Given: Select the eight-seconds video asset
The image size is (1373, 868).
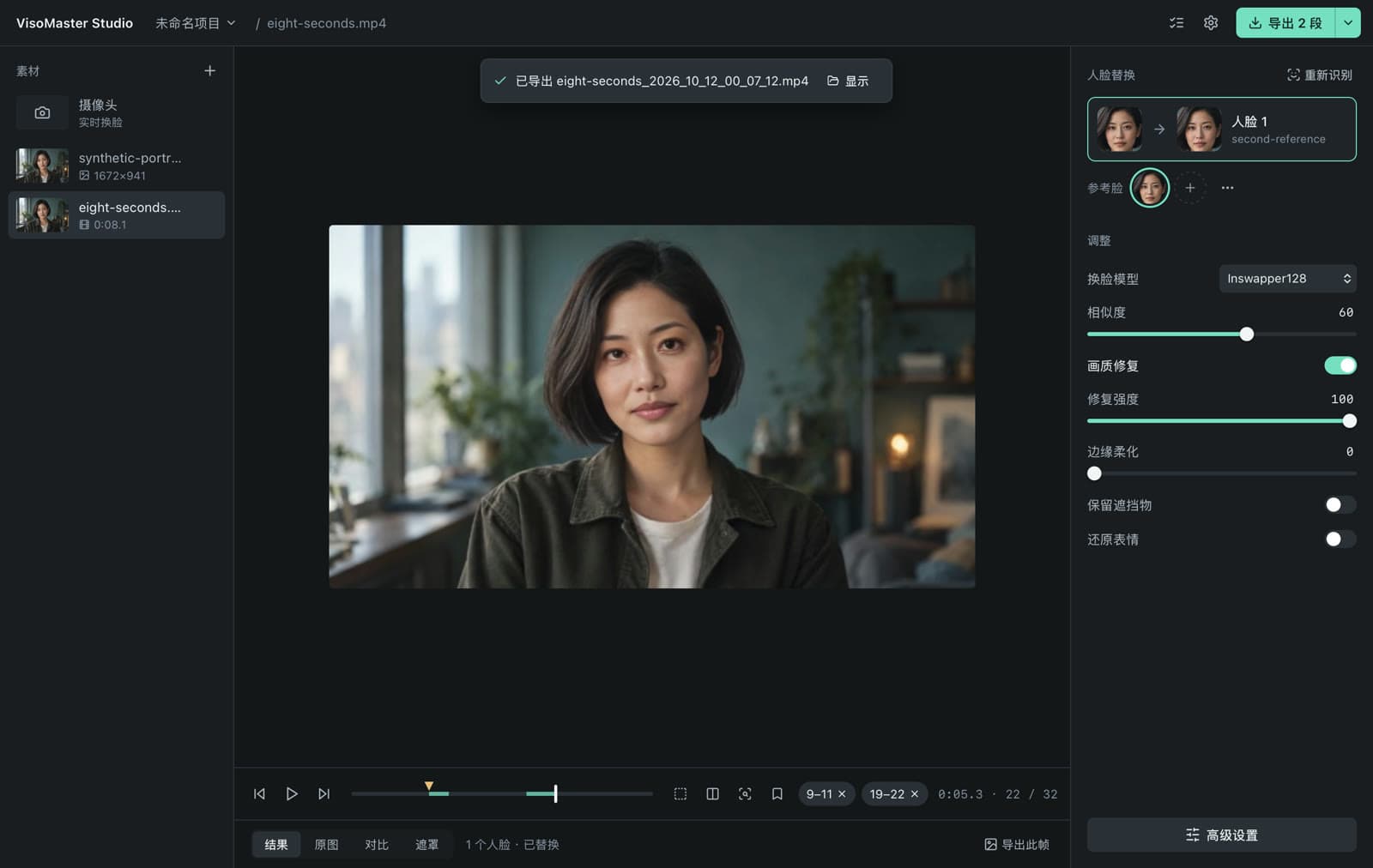Looking at the screenshot, I should click(116, 215).
